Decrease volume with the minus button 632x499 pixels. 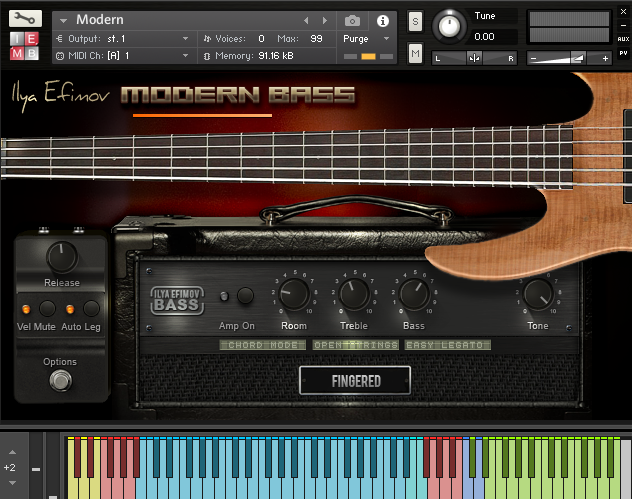pyautogui.click(x=533, y=59)
